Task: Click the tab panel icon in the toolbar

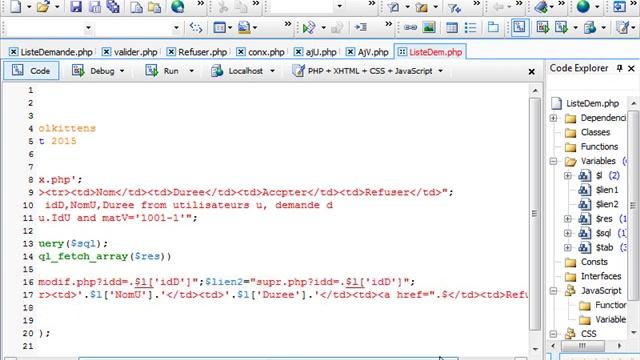Action: click(493, 27)
